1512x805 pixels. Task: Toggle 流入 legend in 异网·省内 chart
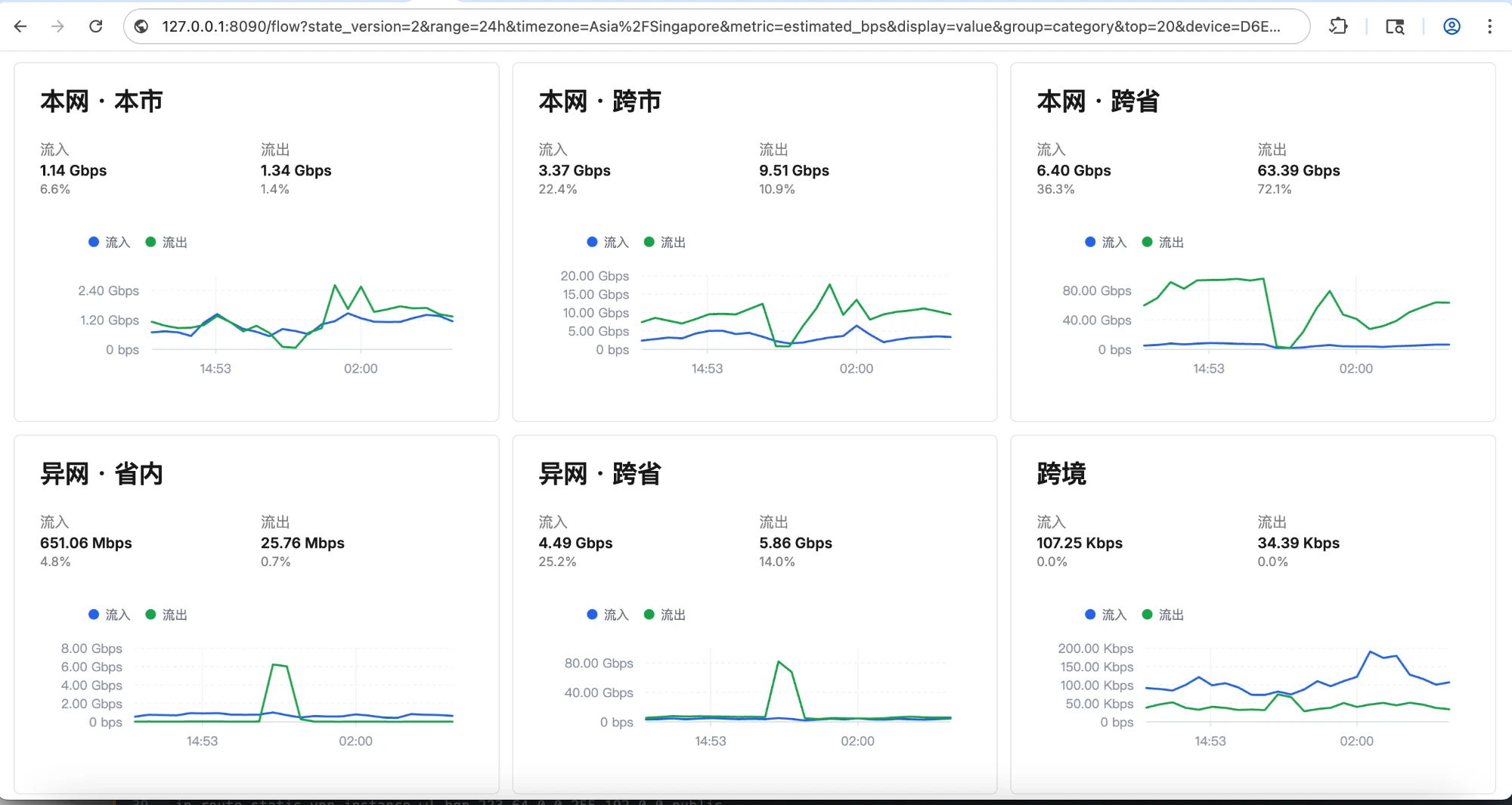(x=110, y=615)
